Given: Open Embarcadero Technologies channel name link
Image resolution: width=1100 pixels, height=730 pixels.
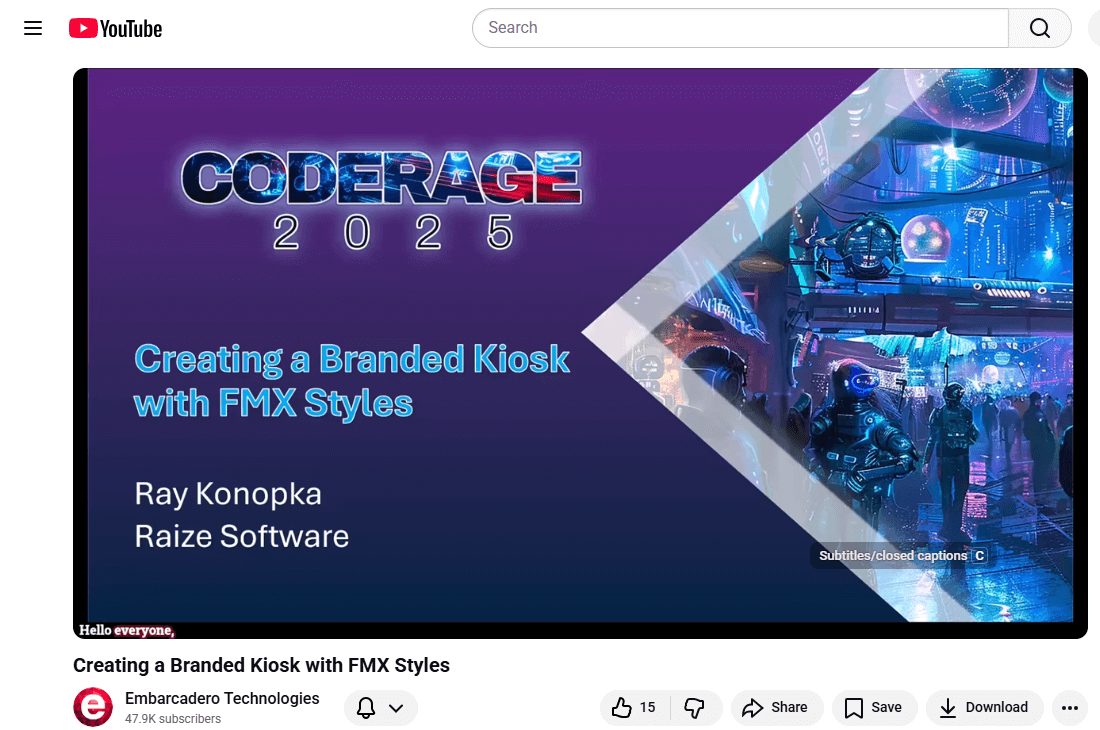Looking at the screenshot, I should click(x=222, y=698).
